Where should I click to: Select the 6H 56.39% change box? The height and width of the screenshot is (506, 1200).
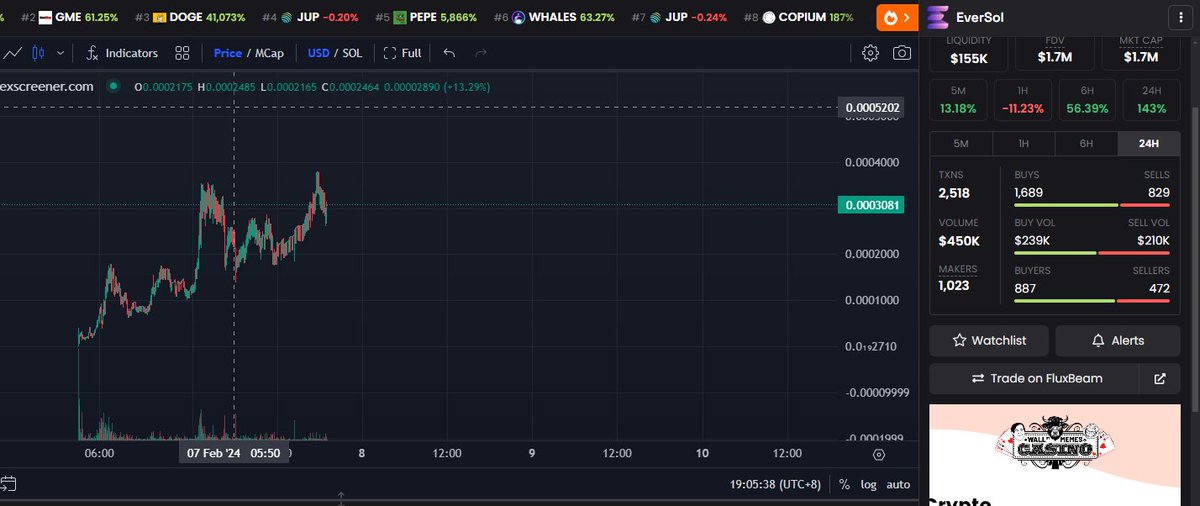tap(1086, 100)
